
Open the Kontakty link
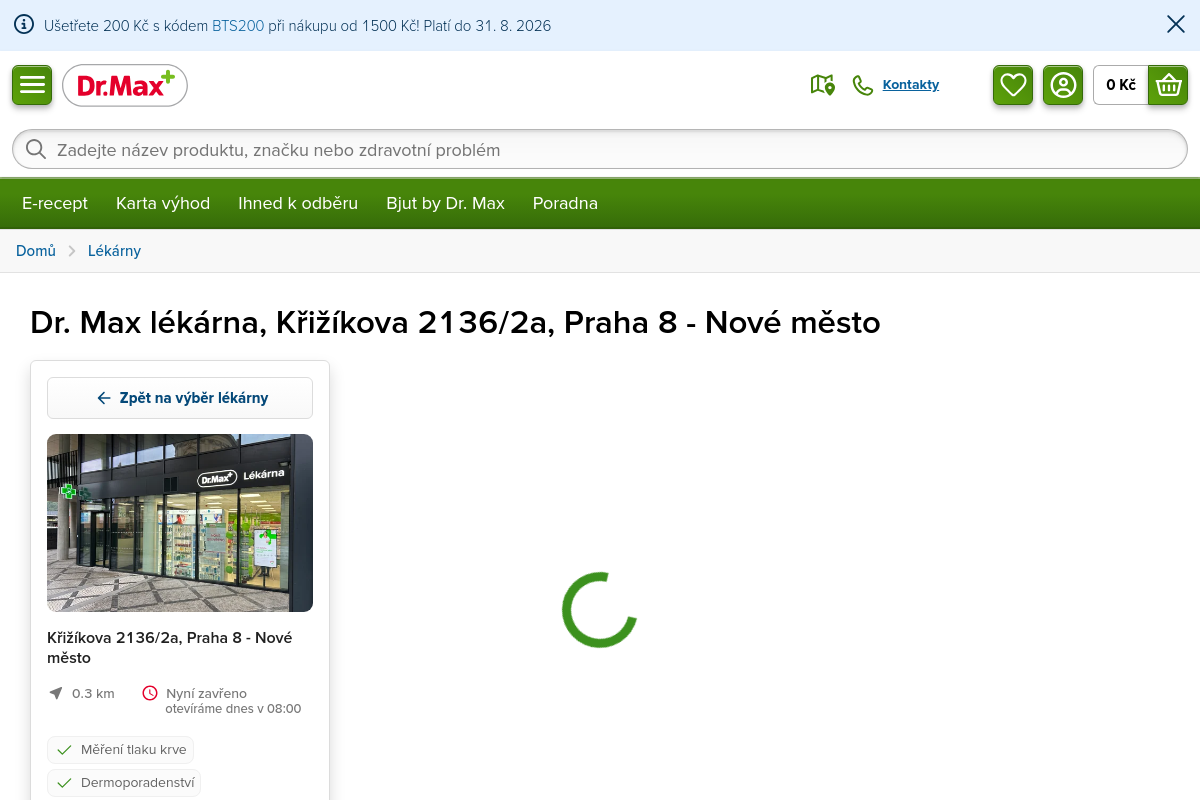[911, 85]
